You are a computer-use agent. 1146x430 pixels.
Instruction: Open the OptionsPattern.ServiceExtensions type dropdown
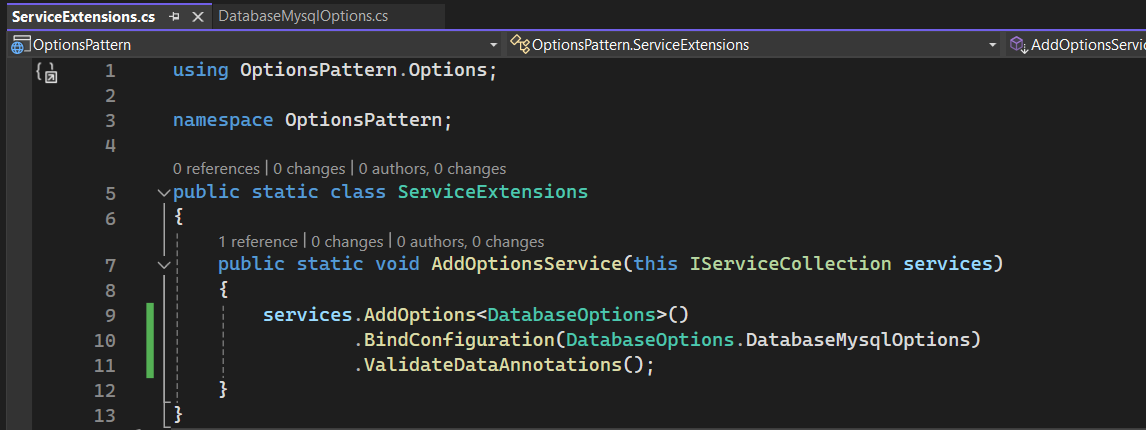point(992,45)
